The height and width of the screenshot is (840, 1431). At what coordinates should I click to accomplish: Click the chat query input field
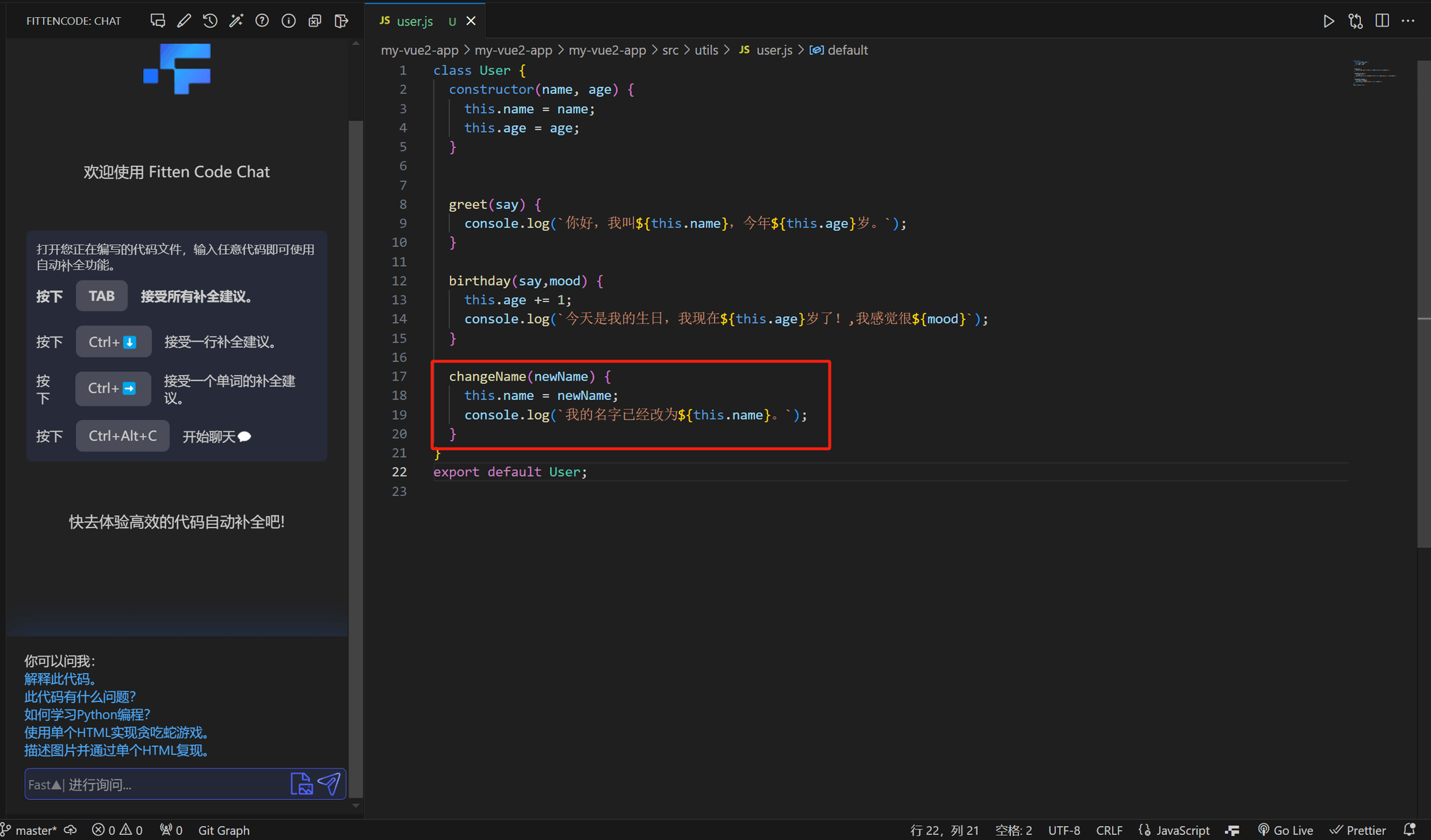tap(172, 785)
